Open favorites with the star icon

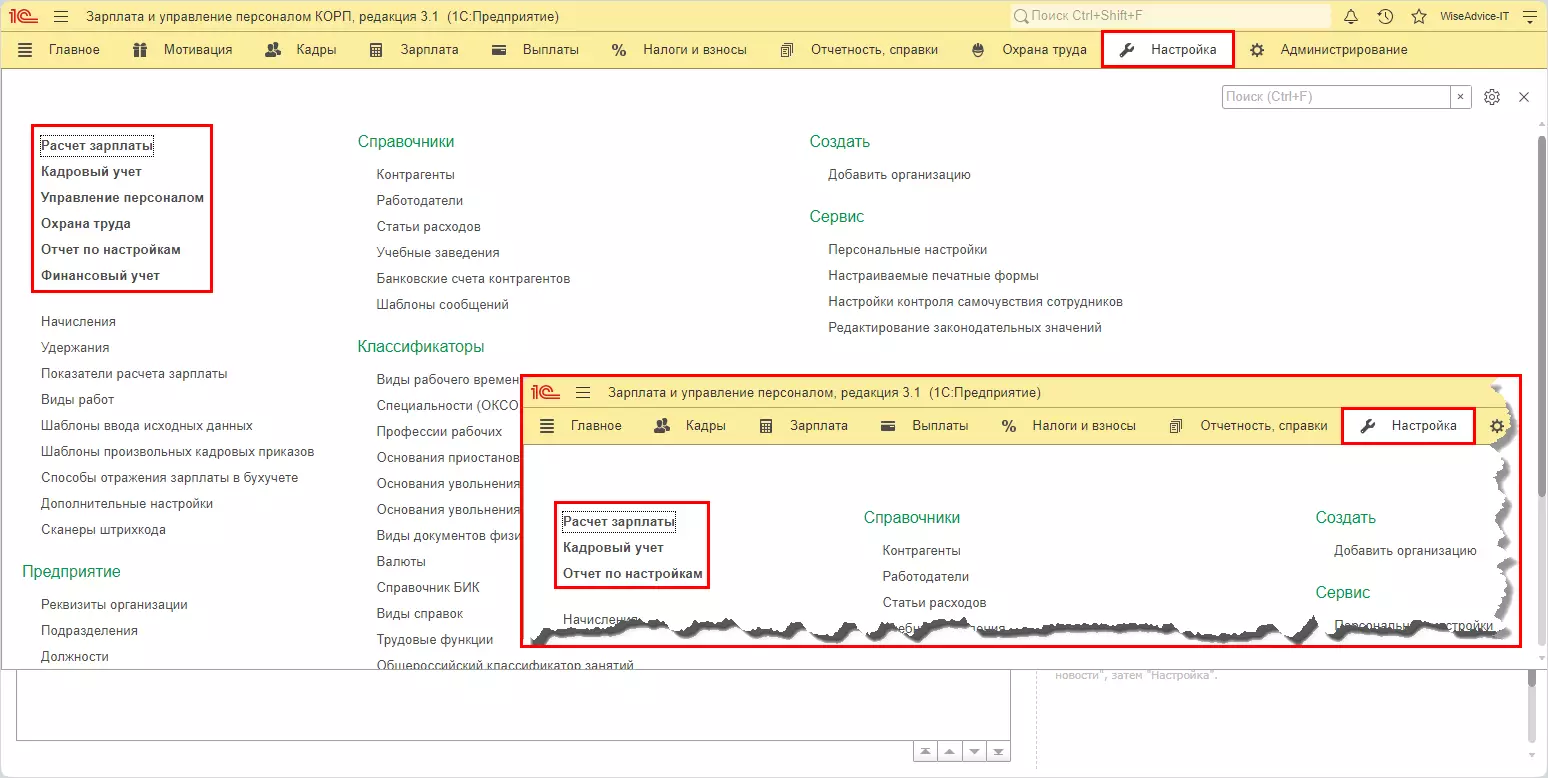1418,17
